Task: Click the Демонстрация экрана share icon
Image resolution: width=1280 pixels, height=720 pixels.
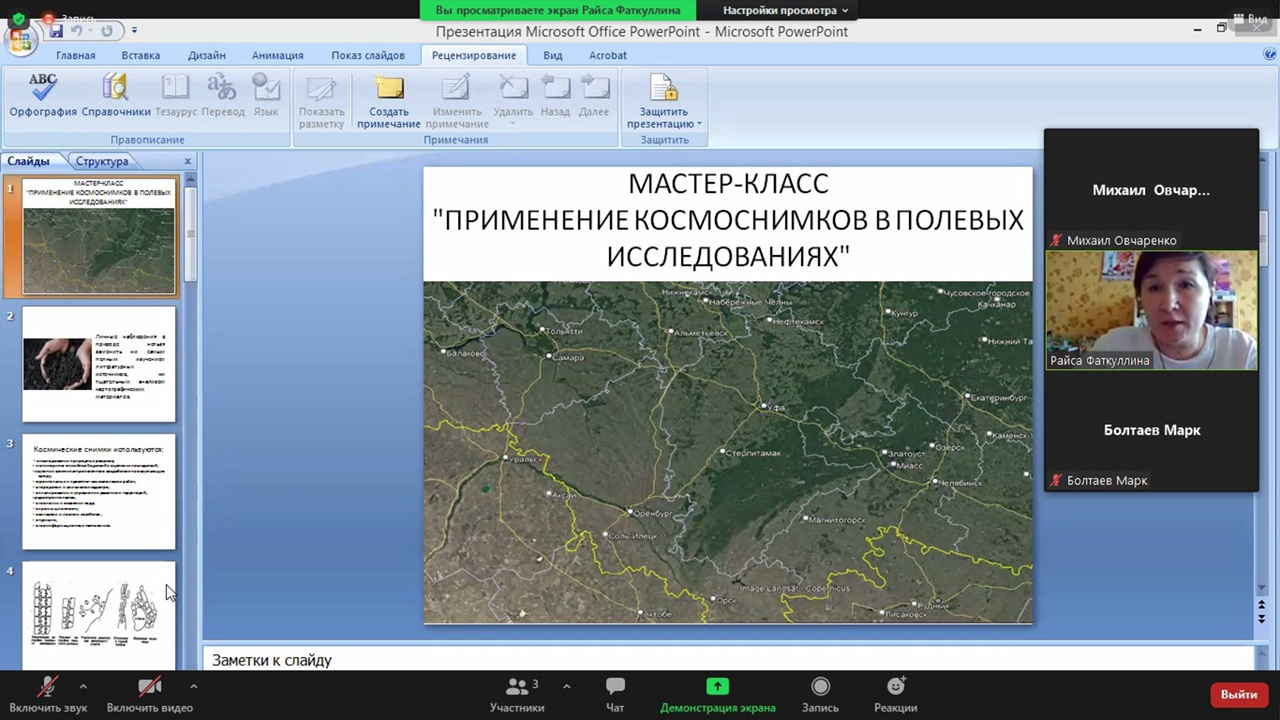Action: tap(717, 687)
